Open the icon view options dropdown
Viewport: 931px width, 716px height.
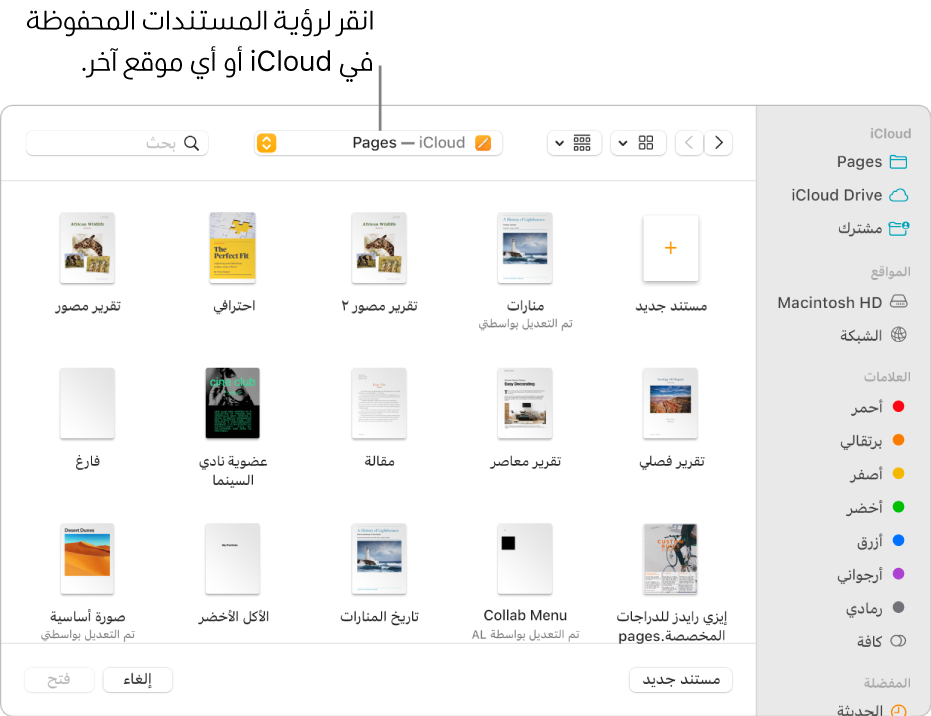[x=638, y=143]
